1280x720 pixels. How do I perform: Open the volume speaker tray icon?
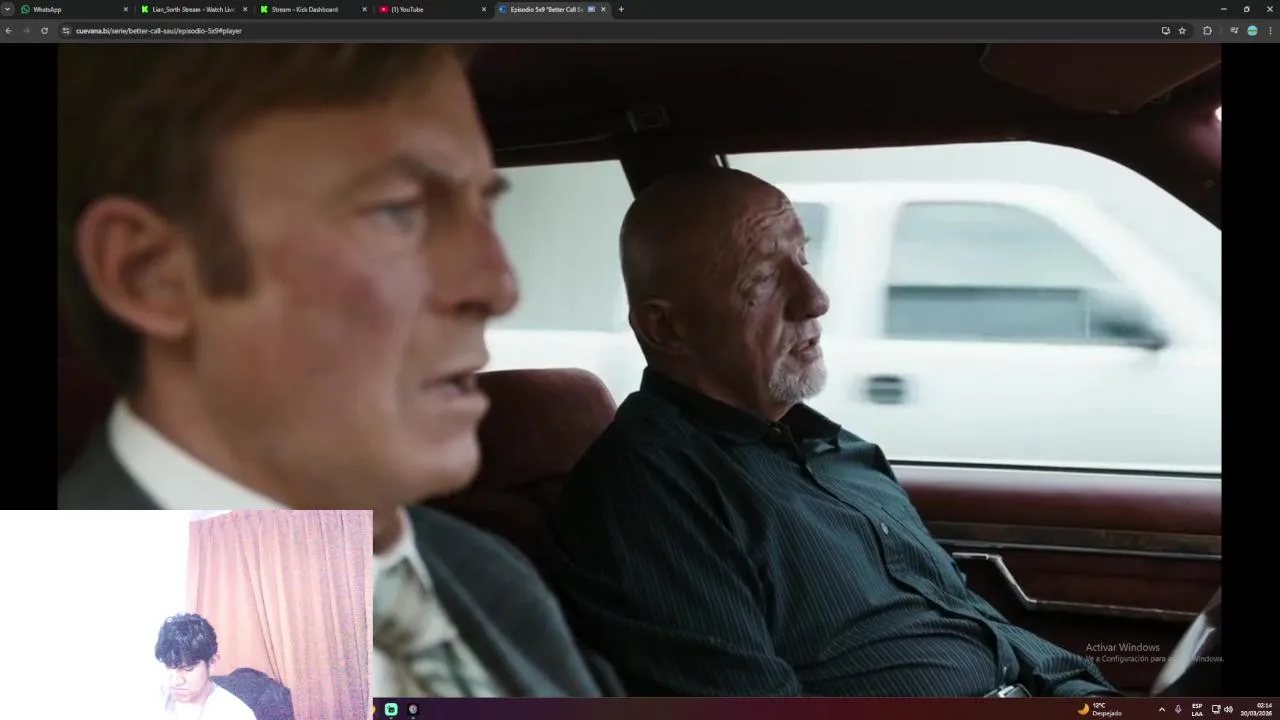[x=1228, y=709]
